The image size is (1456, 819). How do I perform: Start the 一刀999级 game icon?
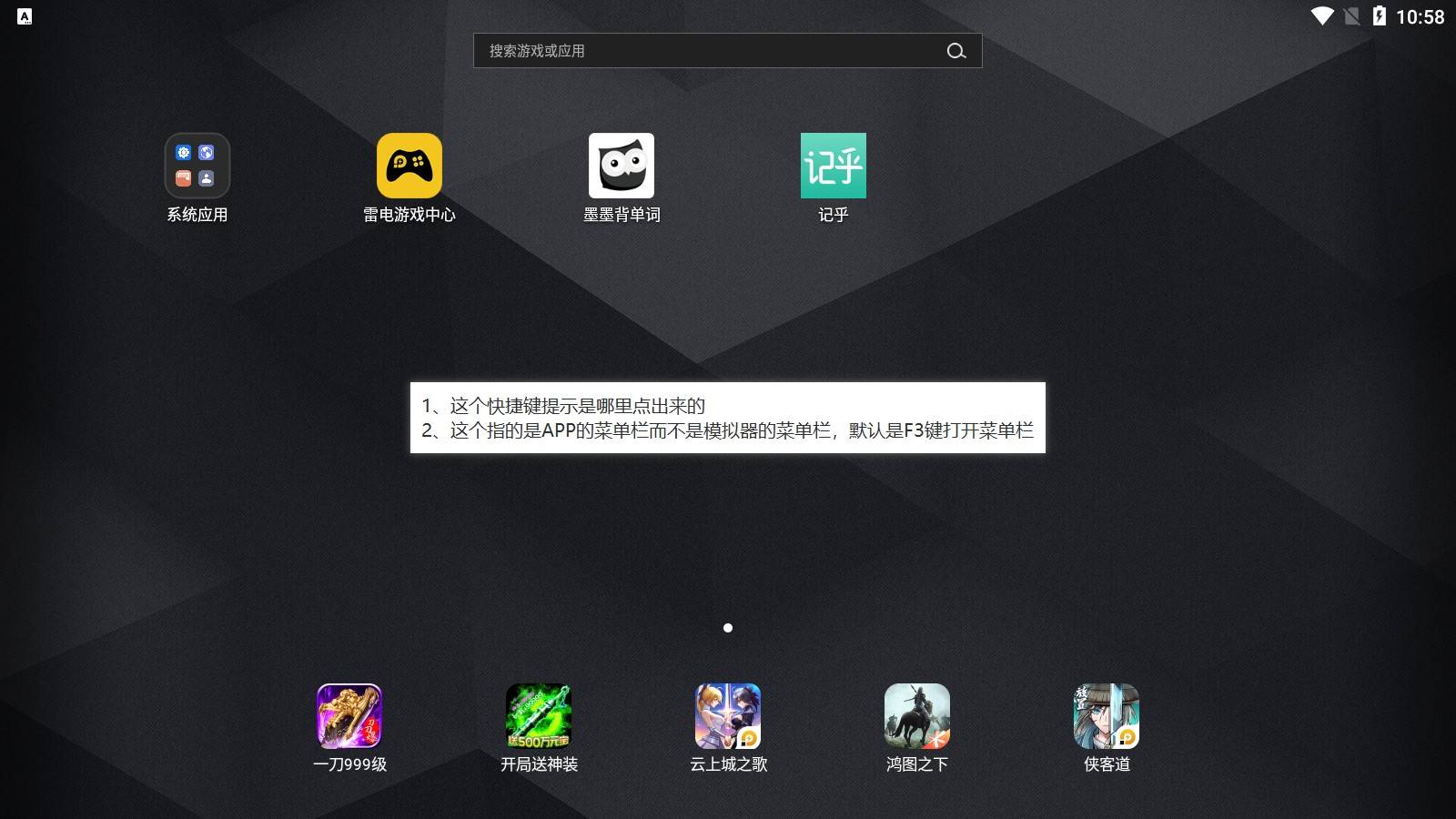click(x=349, y=716)
